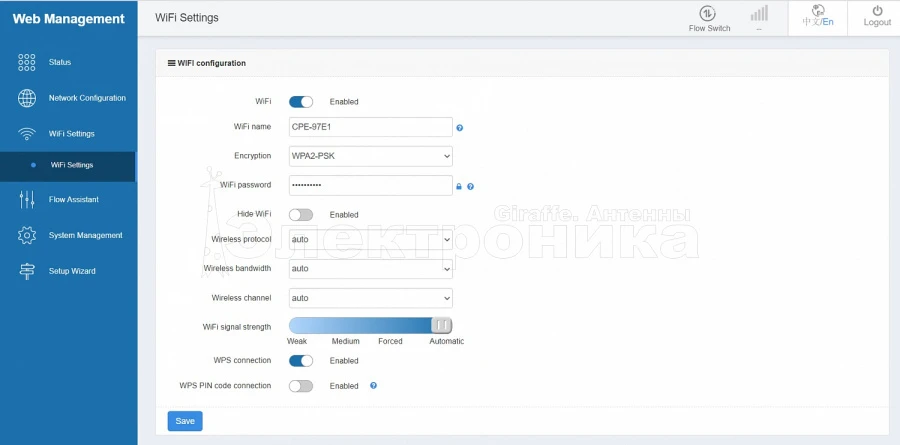This screenshot has width=900, height=445.
Task: Click the WiFi name input field
Action: (370, 127)
